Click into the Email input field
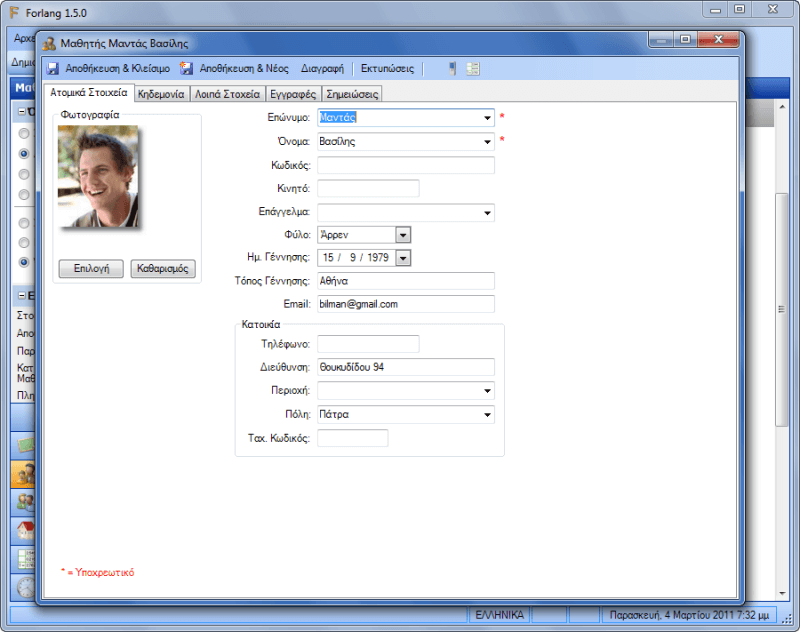The width and height of the screenshot is (800, 632). 405,304
